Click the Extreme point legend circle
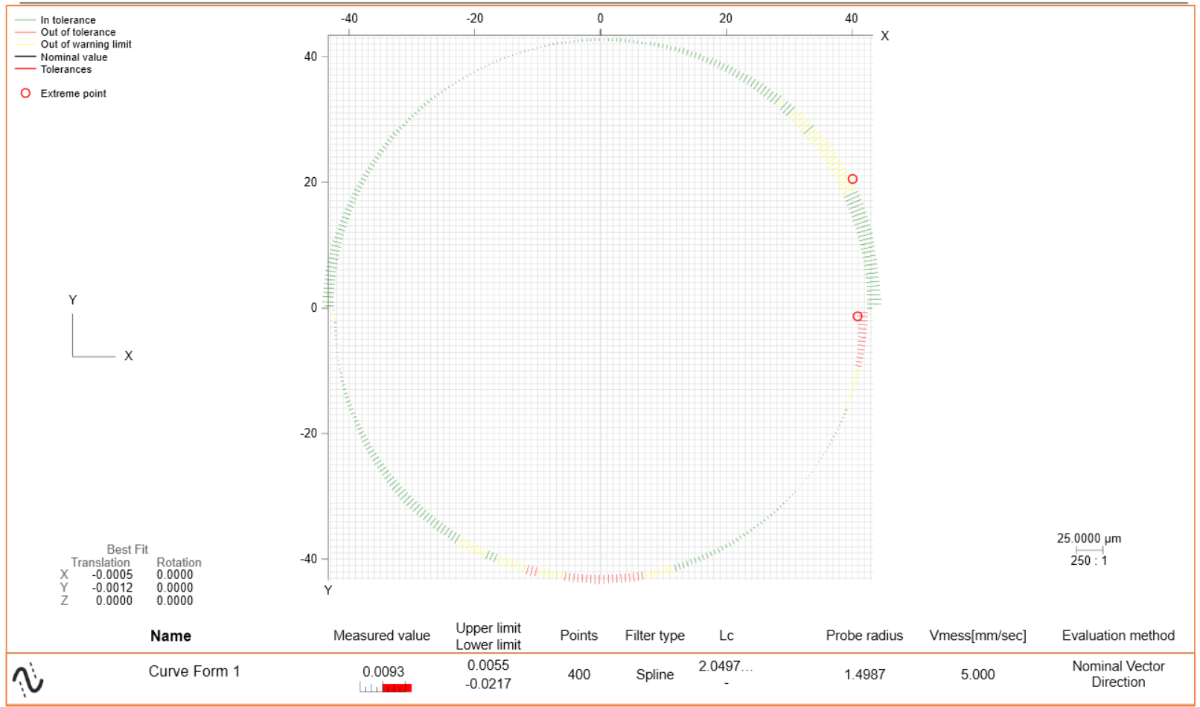Screen dimensions: 1200x707 (25, 93)
